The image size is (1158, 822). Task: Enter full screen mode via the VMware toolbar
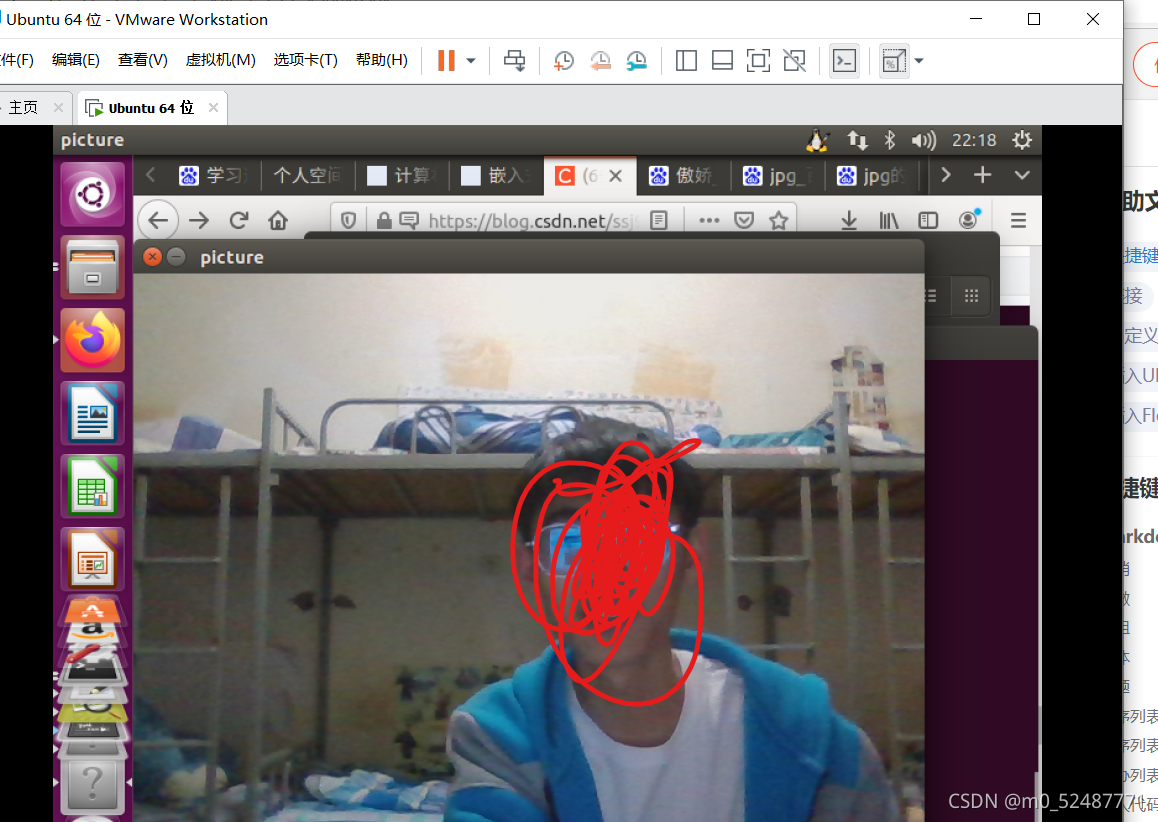pos(758,61)
